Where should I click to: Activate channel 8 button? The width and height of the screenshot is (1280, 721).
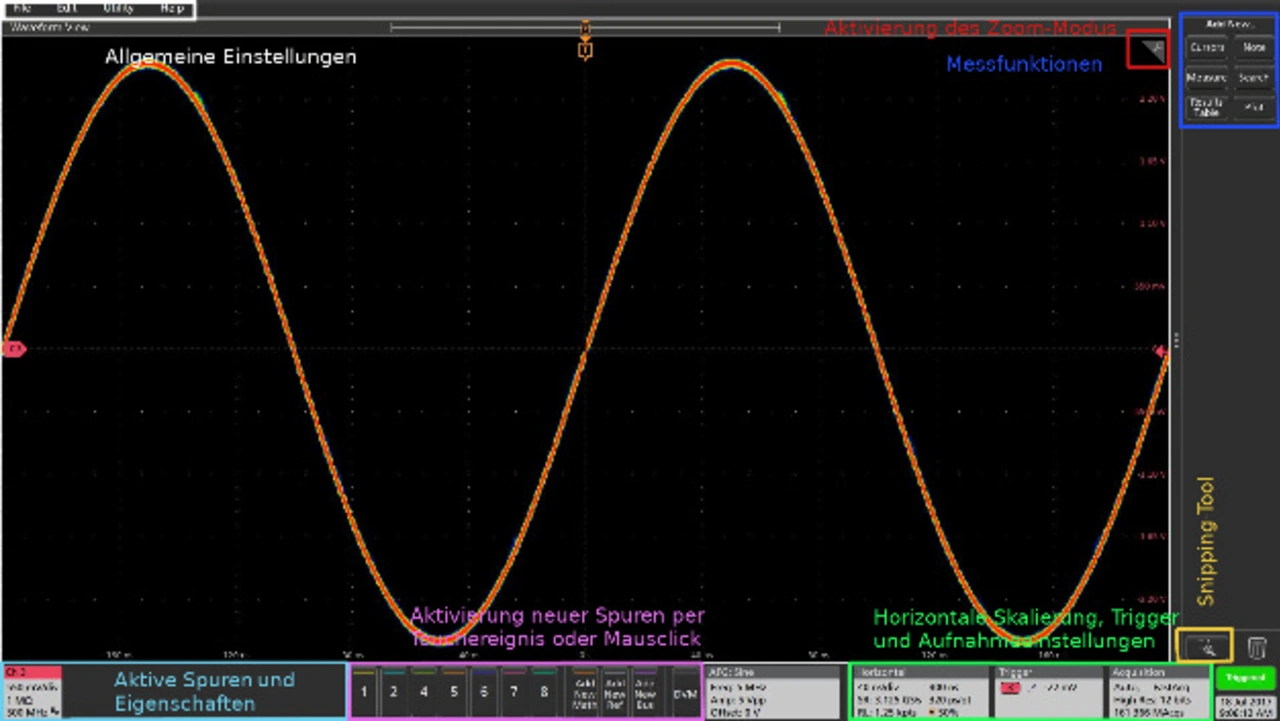coord(543,692)
